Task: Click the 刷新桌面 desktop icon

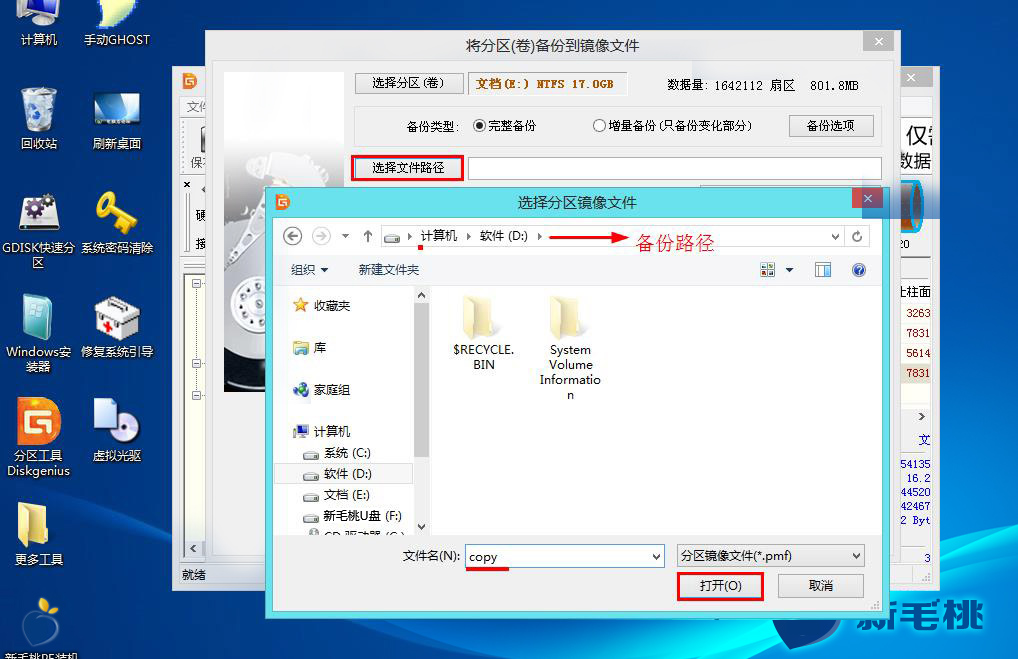Action: pyautogui.click(x=117, y=121)
